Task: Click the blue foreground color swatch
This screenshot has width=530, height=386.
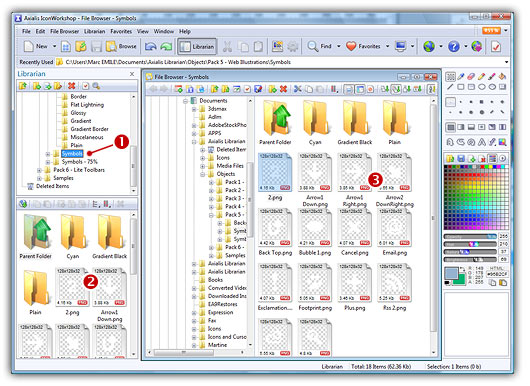Action: pyautogui.click(x=451, y=273)
